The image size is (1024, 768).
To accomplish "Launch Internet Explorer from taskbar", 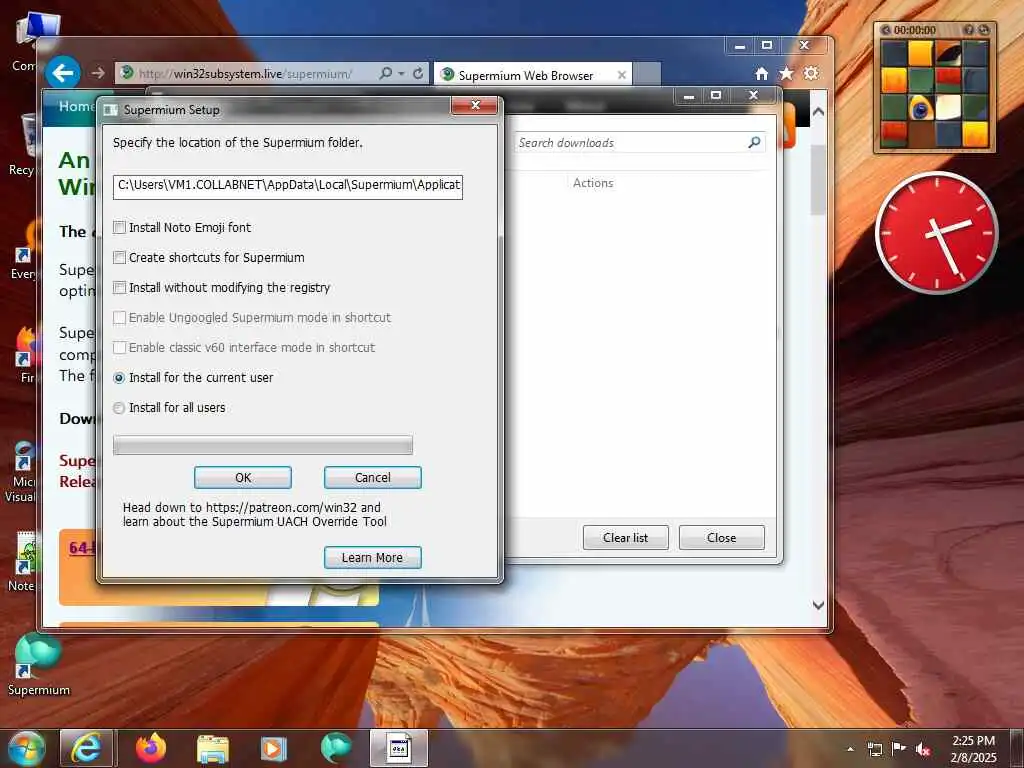I will coord(86,748).
